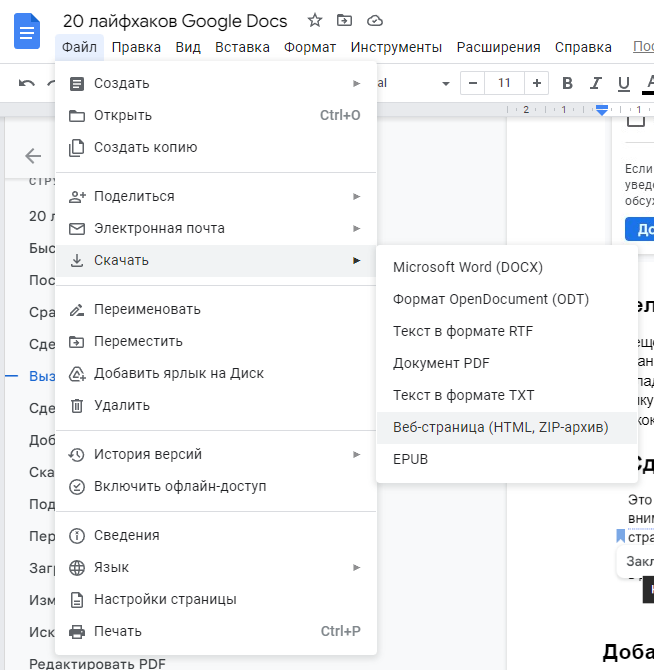Check the cloud document status icon
This screenshot has width=654, height=670.
[375, 20]
